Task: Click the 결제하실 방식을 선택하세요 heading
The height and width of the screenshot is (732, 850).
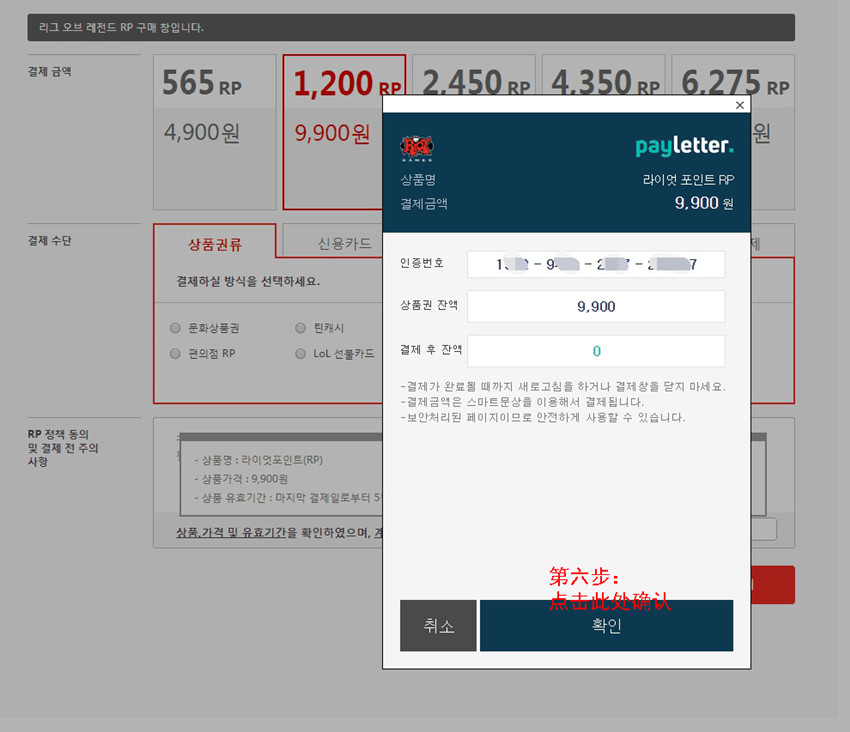Action: (248, 281)
